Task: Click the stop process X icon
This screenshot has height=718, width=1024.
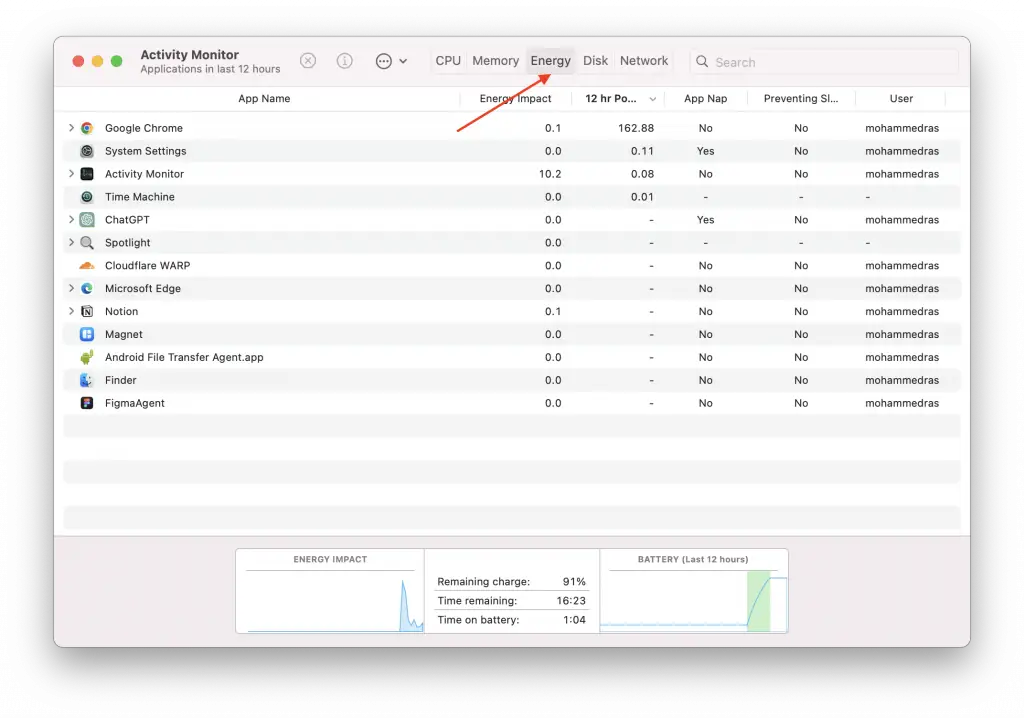Action: (308, 61)
